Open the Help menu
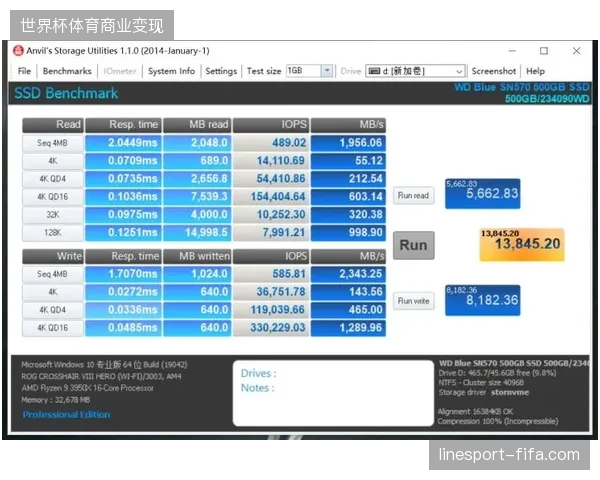600x480 pixels. point(535,71)
